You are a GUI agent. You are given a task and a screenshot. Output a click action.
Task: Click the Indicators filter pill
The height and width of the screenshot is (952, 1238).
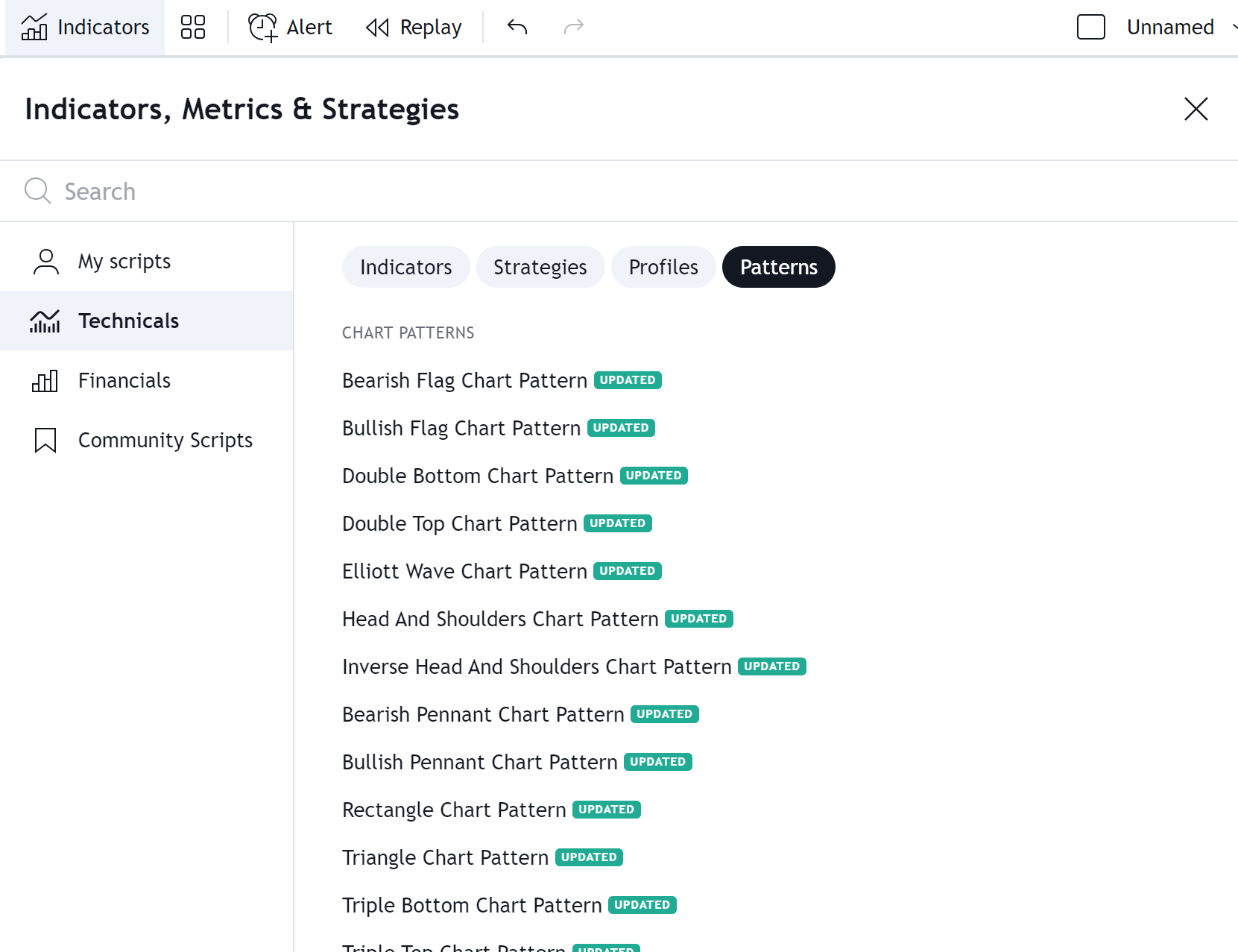tap(405, 267)
